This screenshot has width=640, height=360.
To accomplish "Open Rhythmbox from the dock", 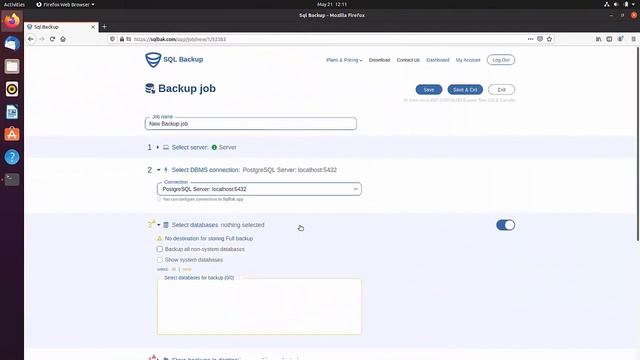I will 12,89.
